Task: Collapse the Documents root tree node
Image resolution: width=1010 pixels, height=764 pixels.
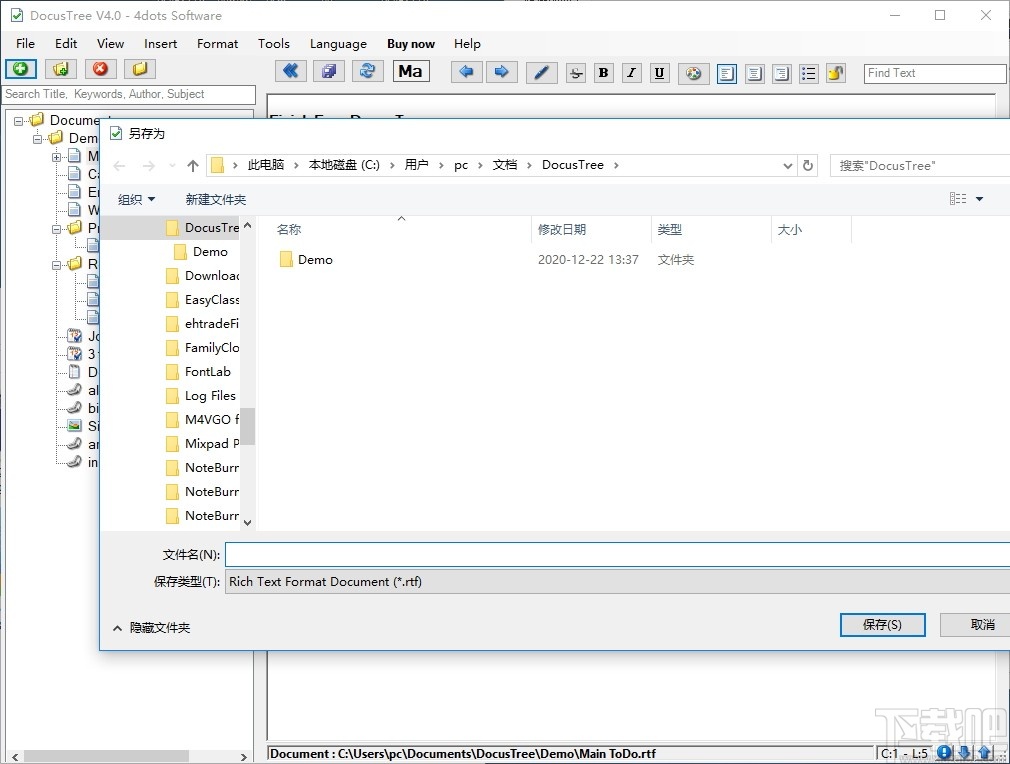Action: [x=18, y=120]
